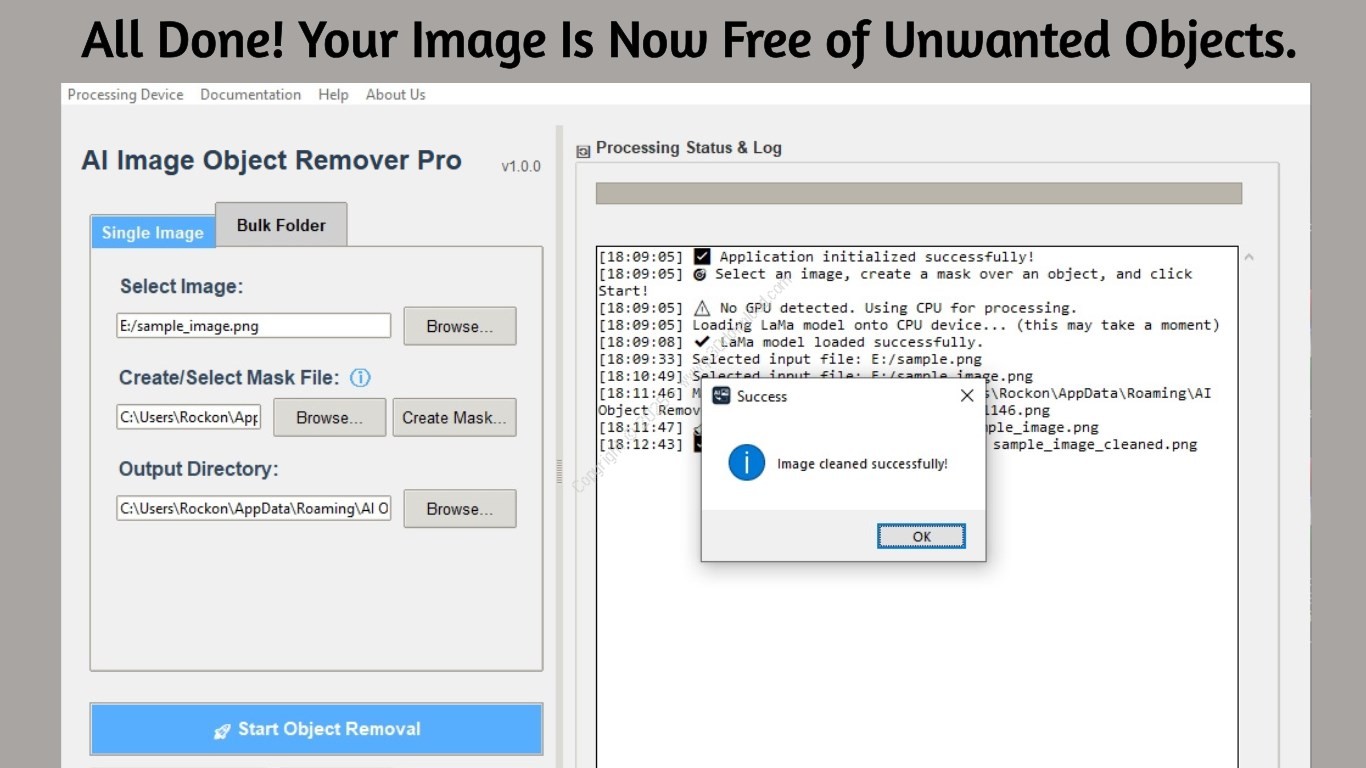Click the blue information icon in Success dialog
The height and width of the screenshot is (768, 1366).
(746, 463)
